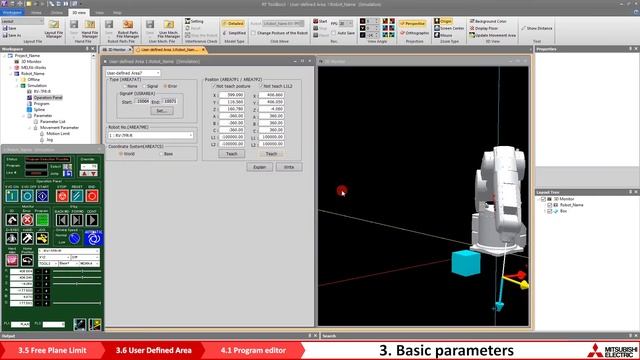Set zoom type to Origin

tap(443, 21)
